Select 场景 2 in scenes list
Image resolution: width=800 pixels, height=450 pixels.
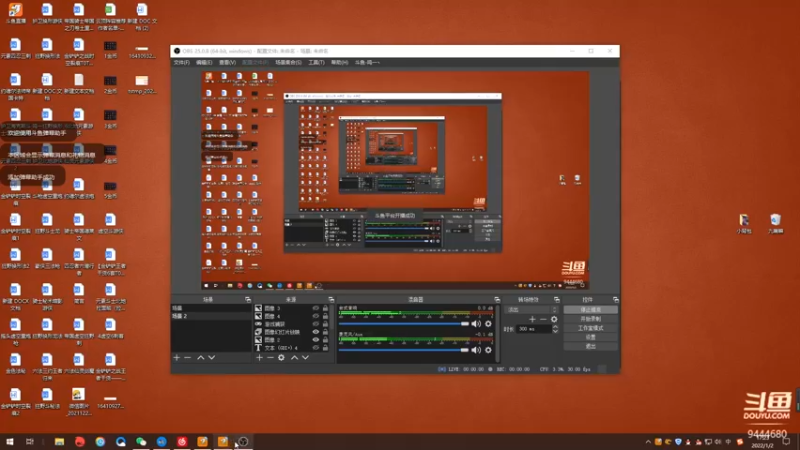coord(211,316)
